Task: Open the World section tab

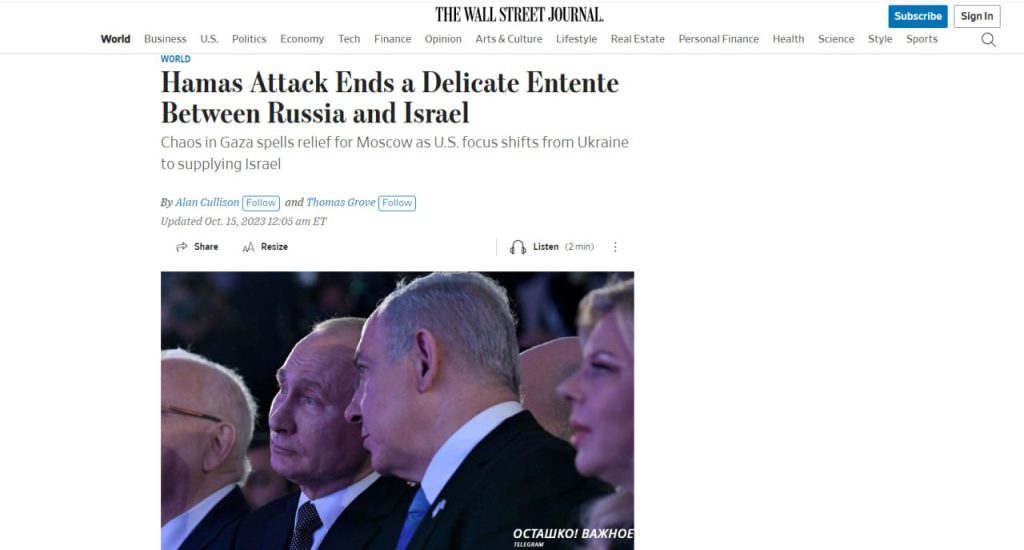Action: [116, 39]
